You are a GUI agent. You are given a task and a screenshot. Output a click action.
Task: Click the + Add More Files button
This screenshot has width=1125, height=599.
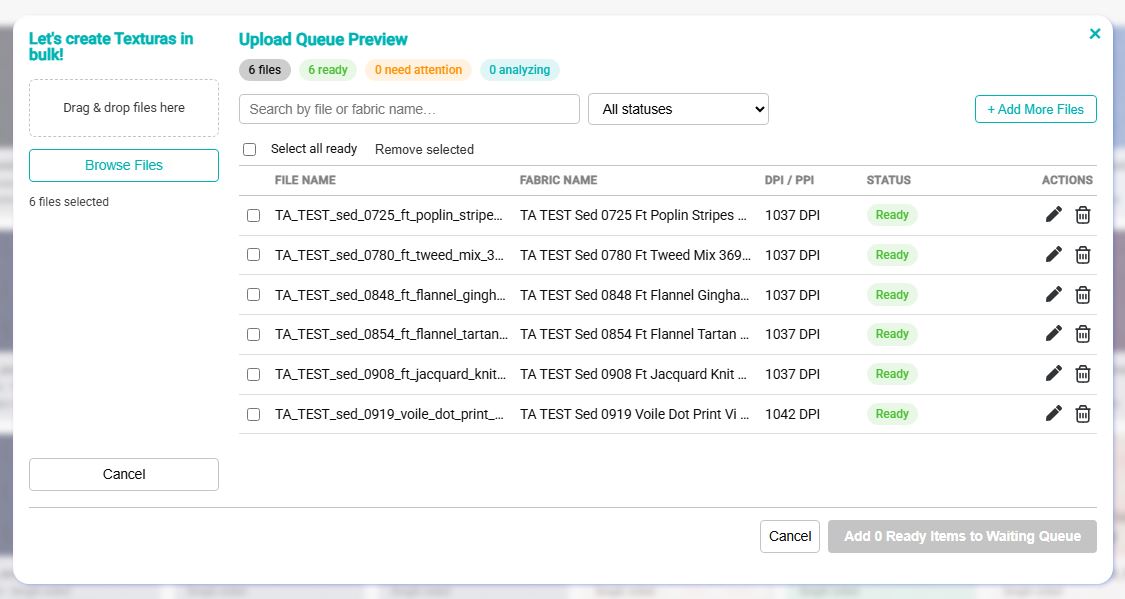(x=1035, y=109)
